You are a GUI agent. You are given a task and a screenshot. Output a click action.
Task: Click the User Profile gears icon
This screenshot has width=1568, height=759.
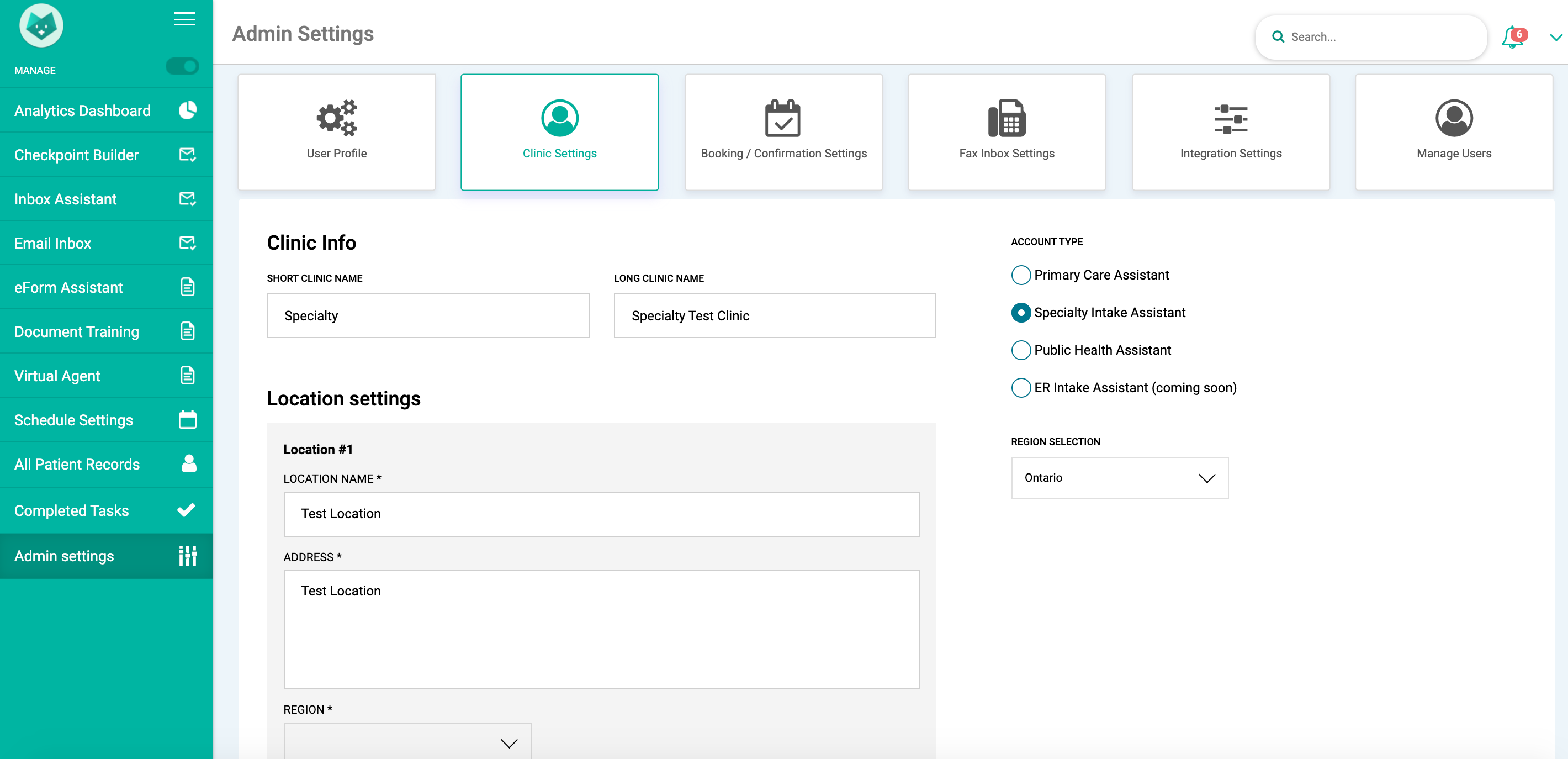(337, 118)
